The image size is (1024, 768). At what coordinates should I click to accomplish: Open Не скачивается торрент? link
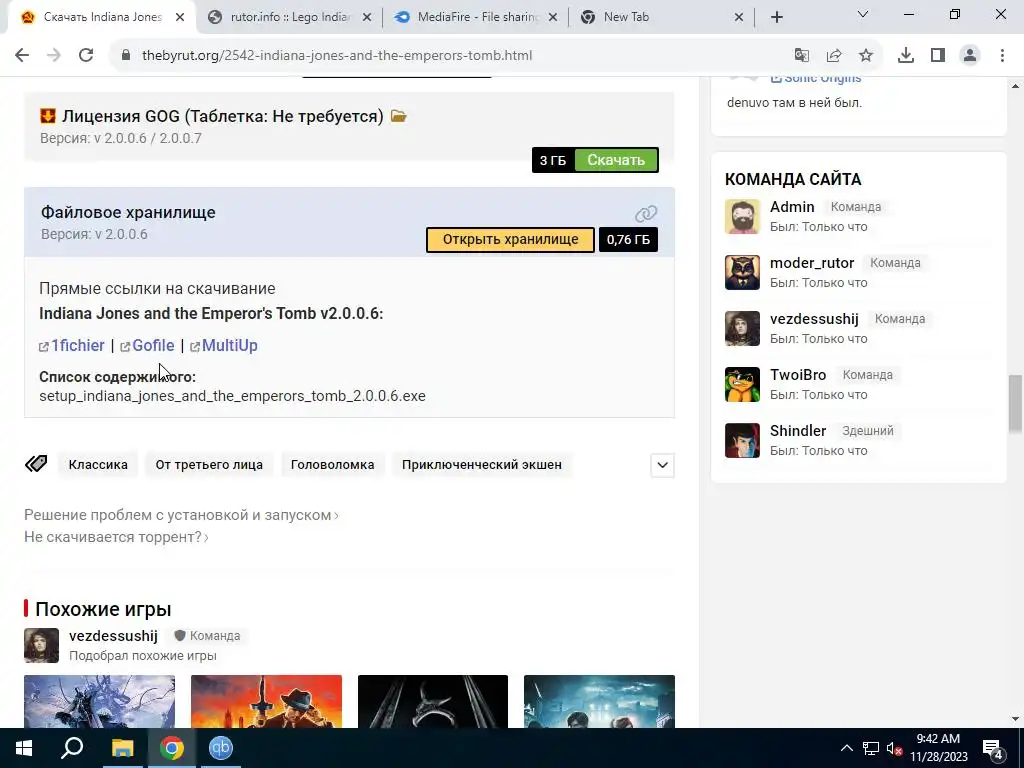coord(116,537)
